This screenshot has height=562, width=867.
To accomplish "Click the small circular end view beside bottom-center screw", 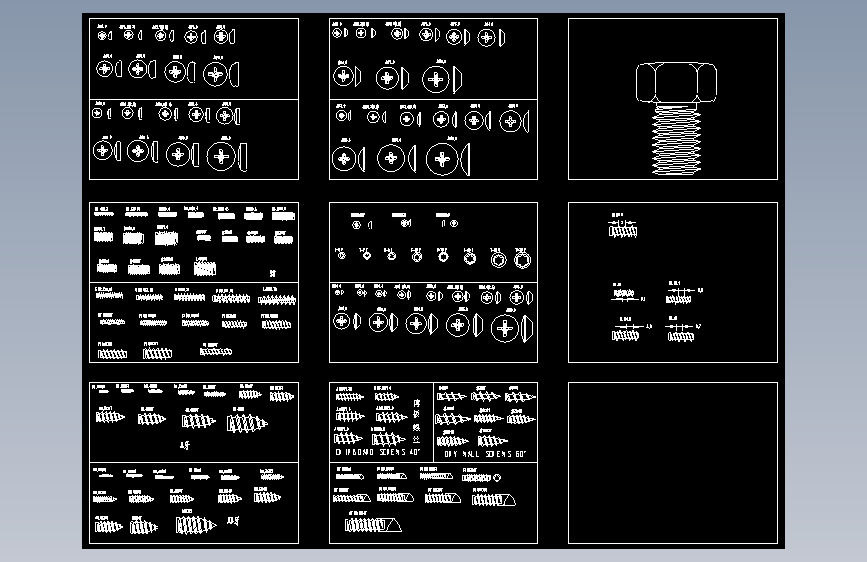I will click(x=497, y=478).
